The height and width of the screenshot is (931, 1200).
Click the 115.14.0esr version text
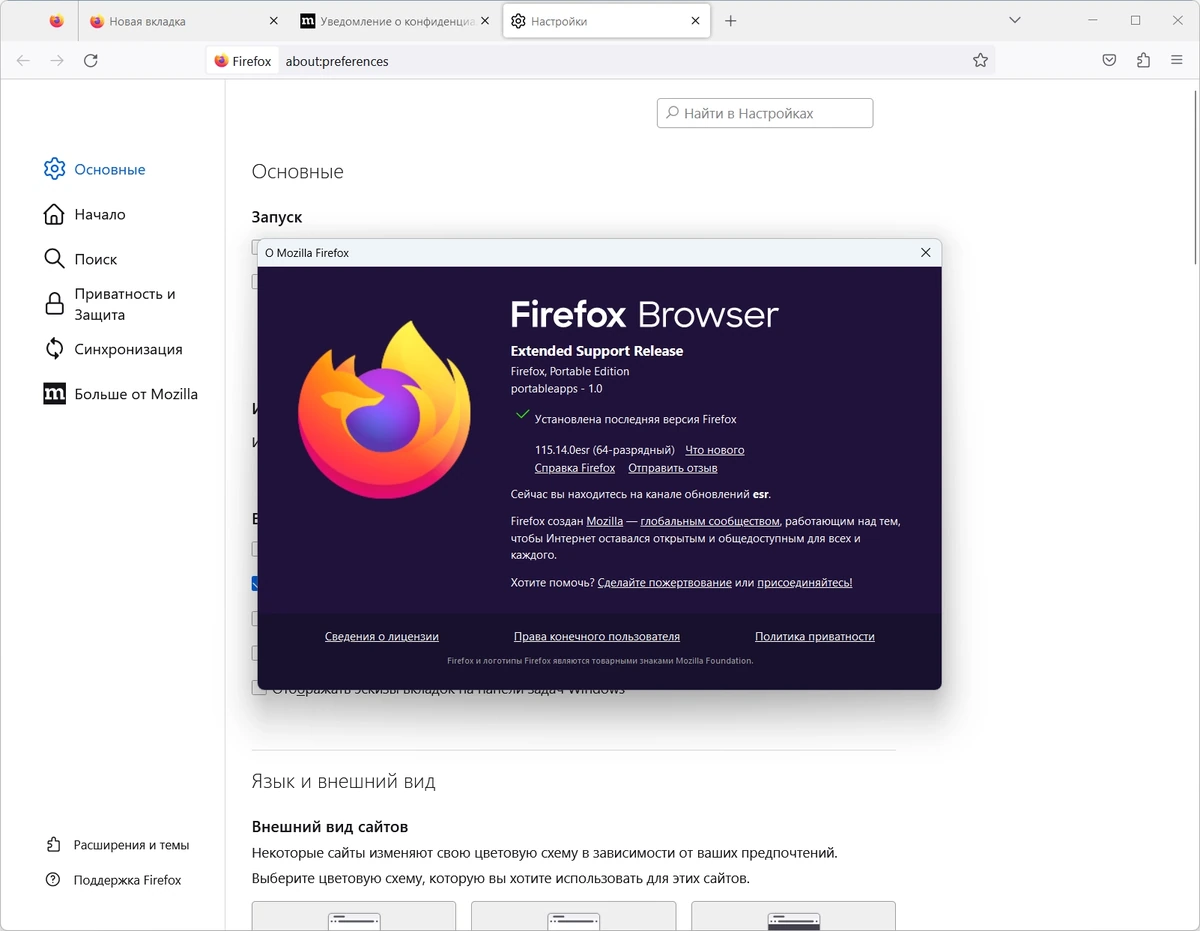pyautogui.click(x=605, y=450)
